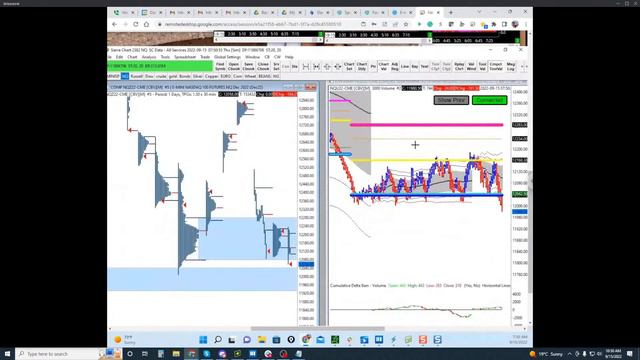
Task: Click the Pointer tool button
Action: [x=373, y=66]
